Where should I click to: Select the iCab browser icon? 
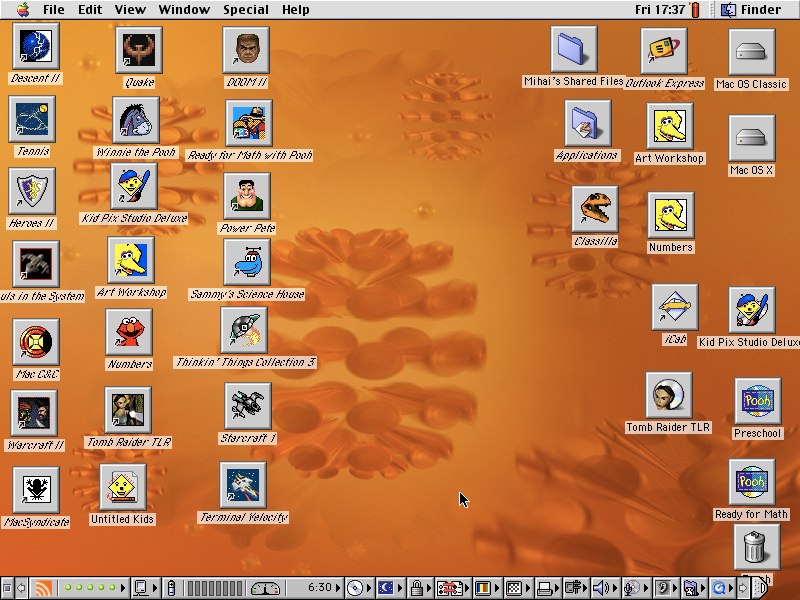(x=675, y=307)
